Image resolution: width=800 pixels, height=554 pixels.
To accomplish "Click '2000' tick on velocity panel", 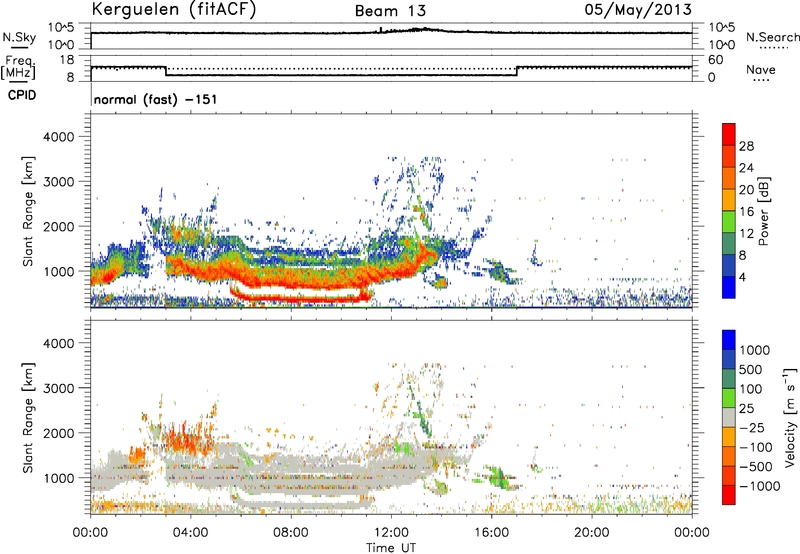I will coord(59,433).
